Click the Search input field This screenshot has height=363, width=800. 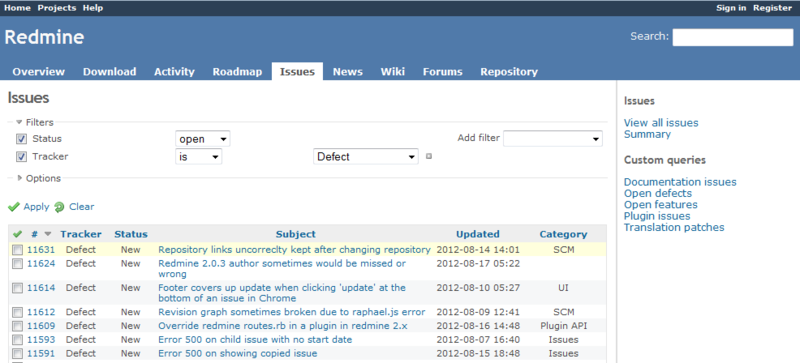pos(733,37)
